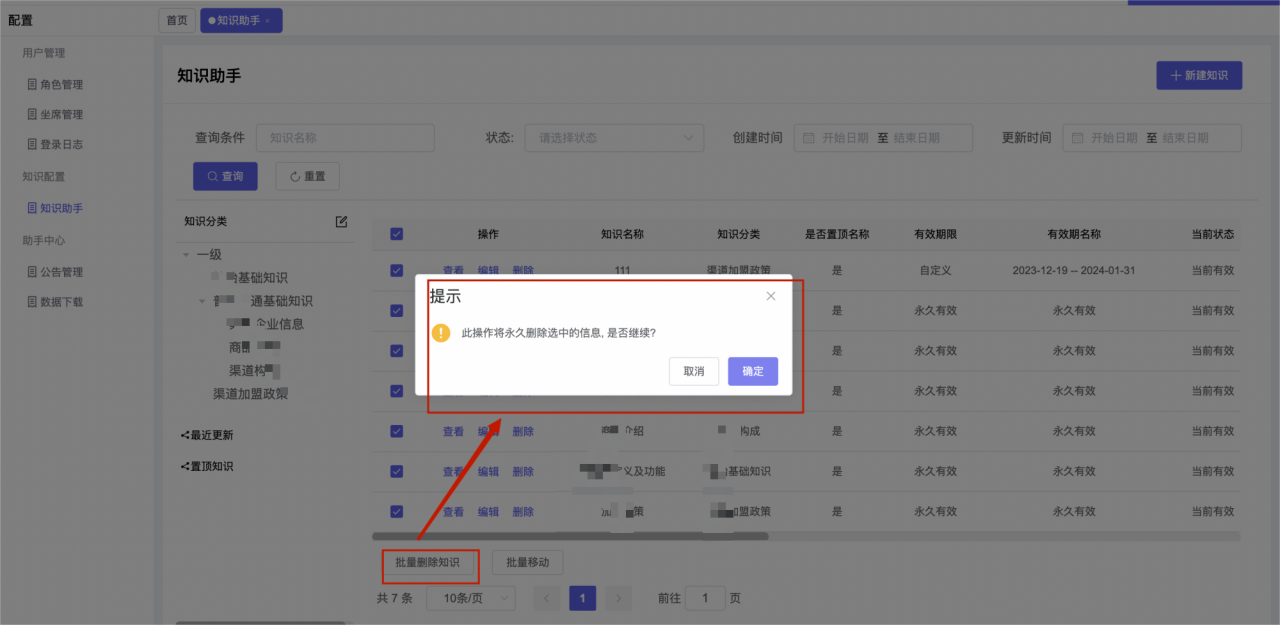Image resolution: width=1280 pixels, height=625 pixels.
Task: Click the 创建时间 结束日期 field
Action: pyautogui.click(x=917, y=138)
